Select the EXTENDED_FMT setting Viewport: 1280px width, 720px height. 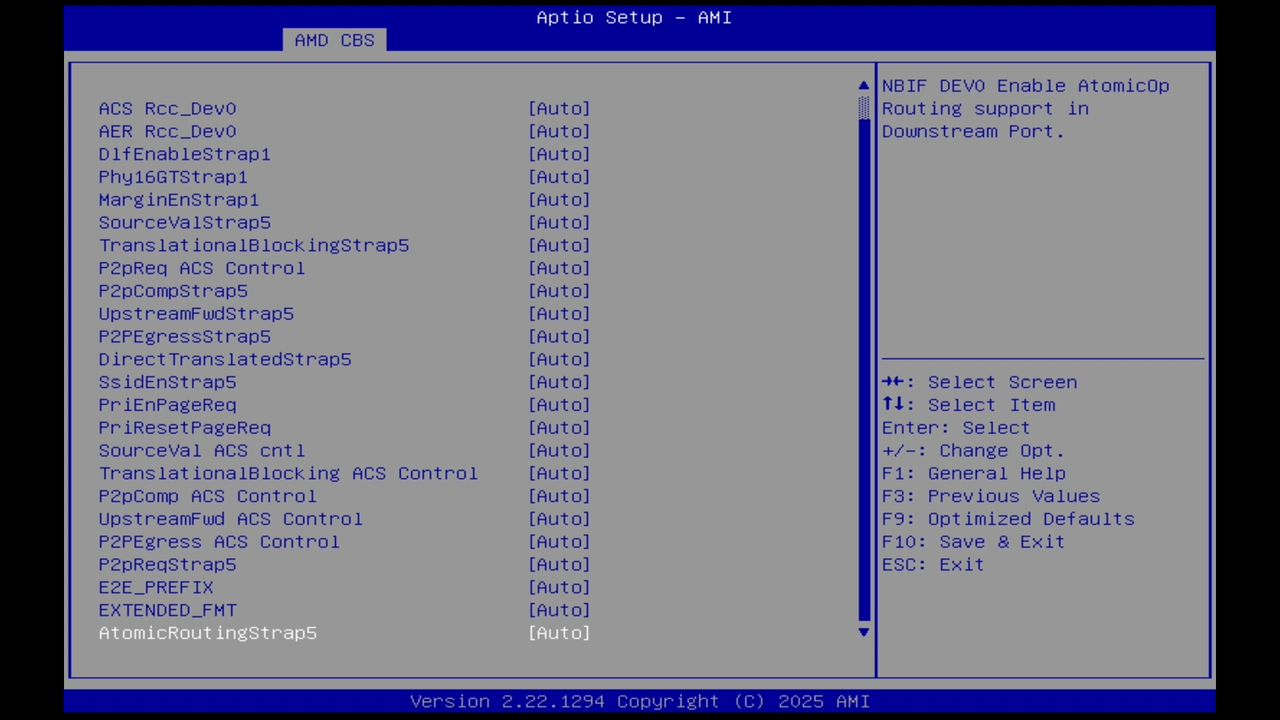(559, 610)
